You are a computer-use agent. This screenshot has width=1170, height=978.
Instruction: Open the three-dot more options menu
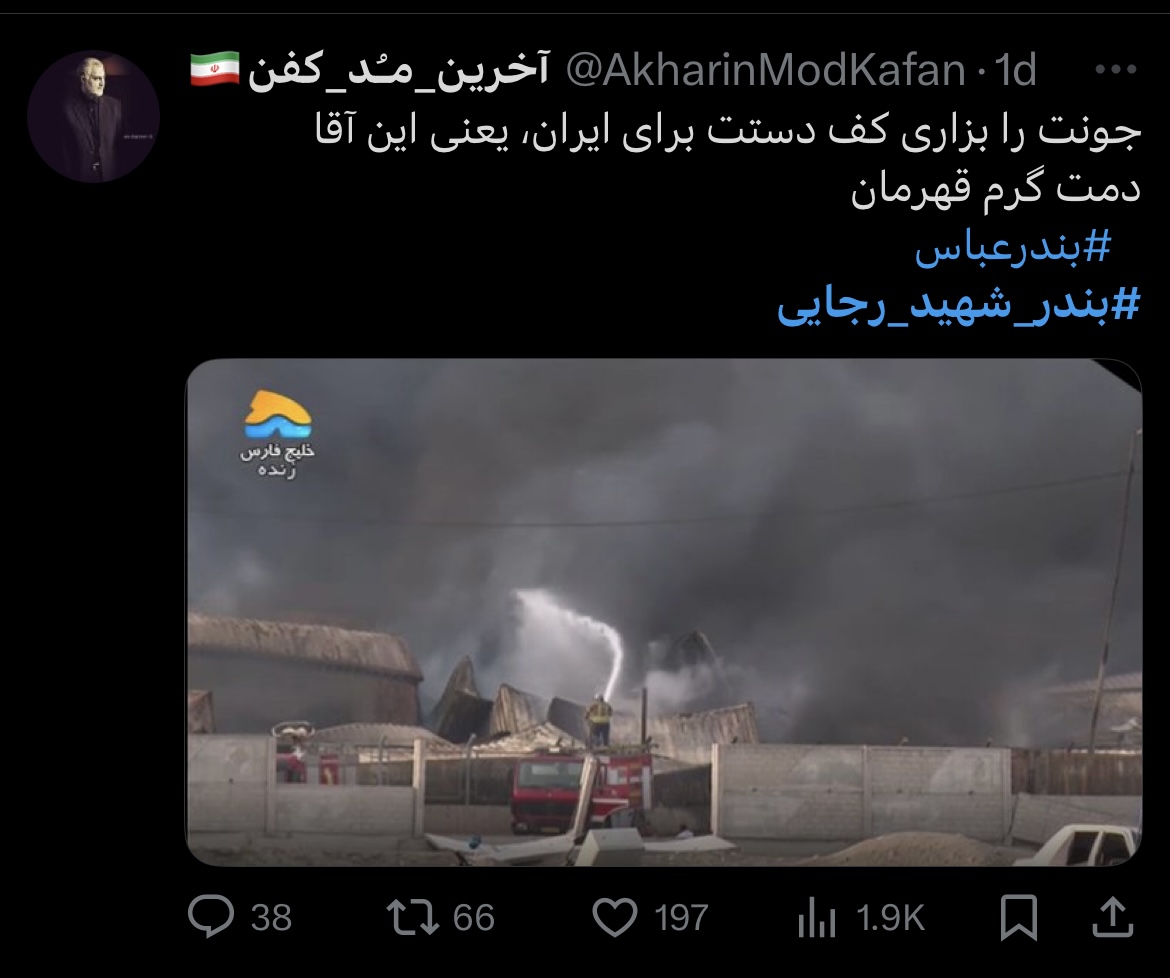[1116, 69]
